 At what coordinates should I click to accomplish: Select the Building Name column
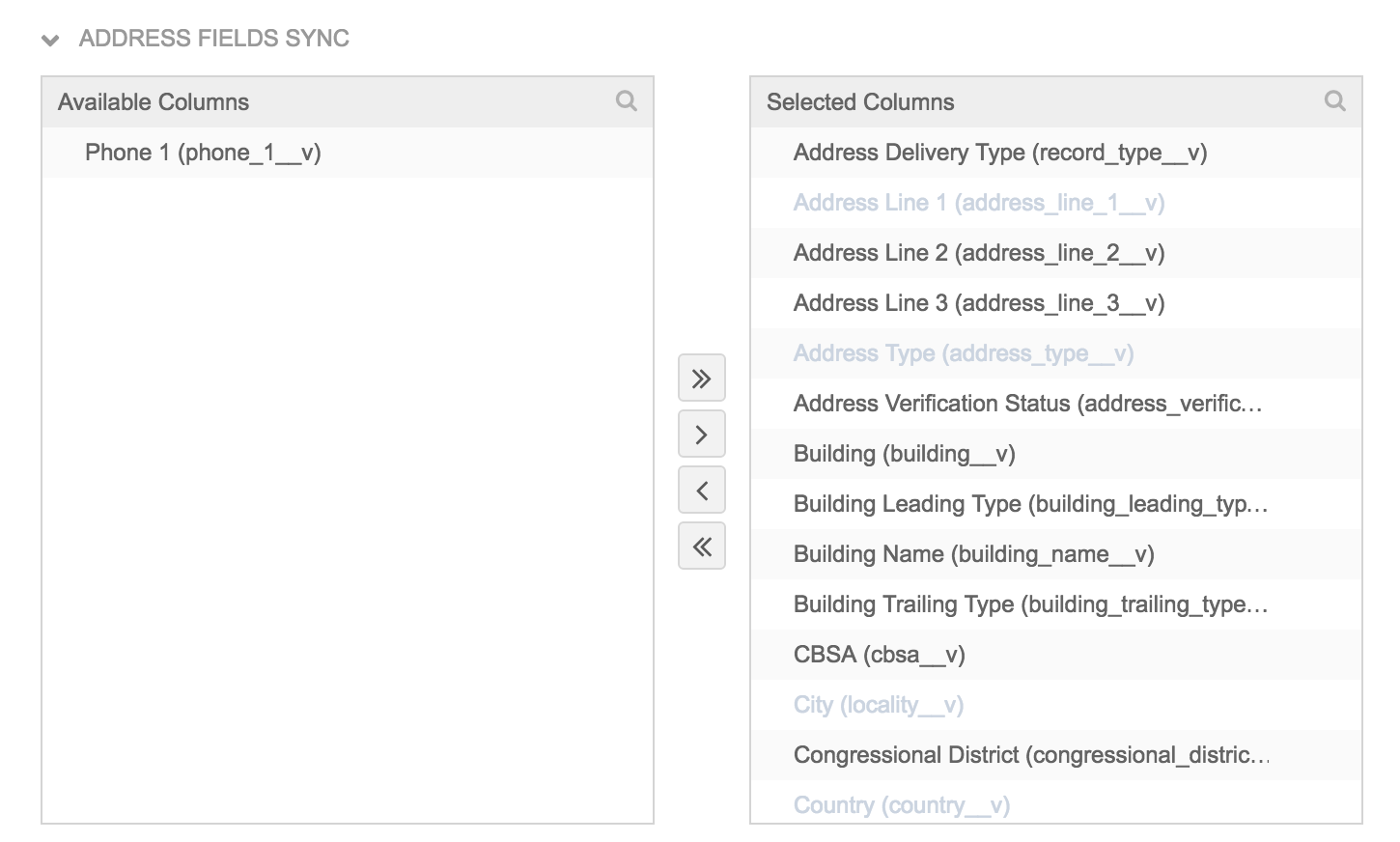point(973,554)
